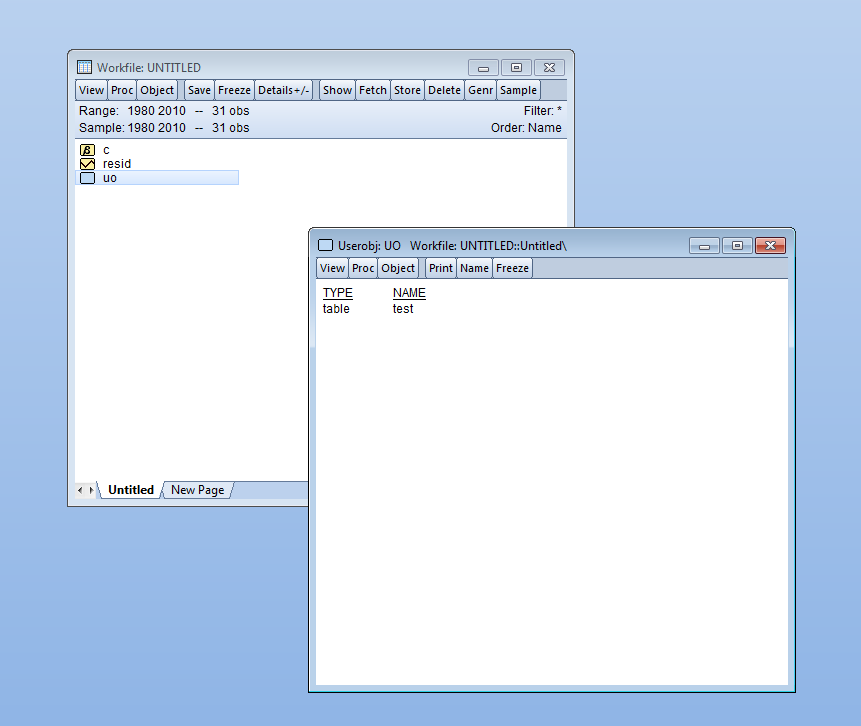Open the Proc menu in Userobj window
The height and width of the screenshot is (726, 861).
tap(363, 268)
